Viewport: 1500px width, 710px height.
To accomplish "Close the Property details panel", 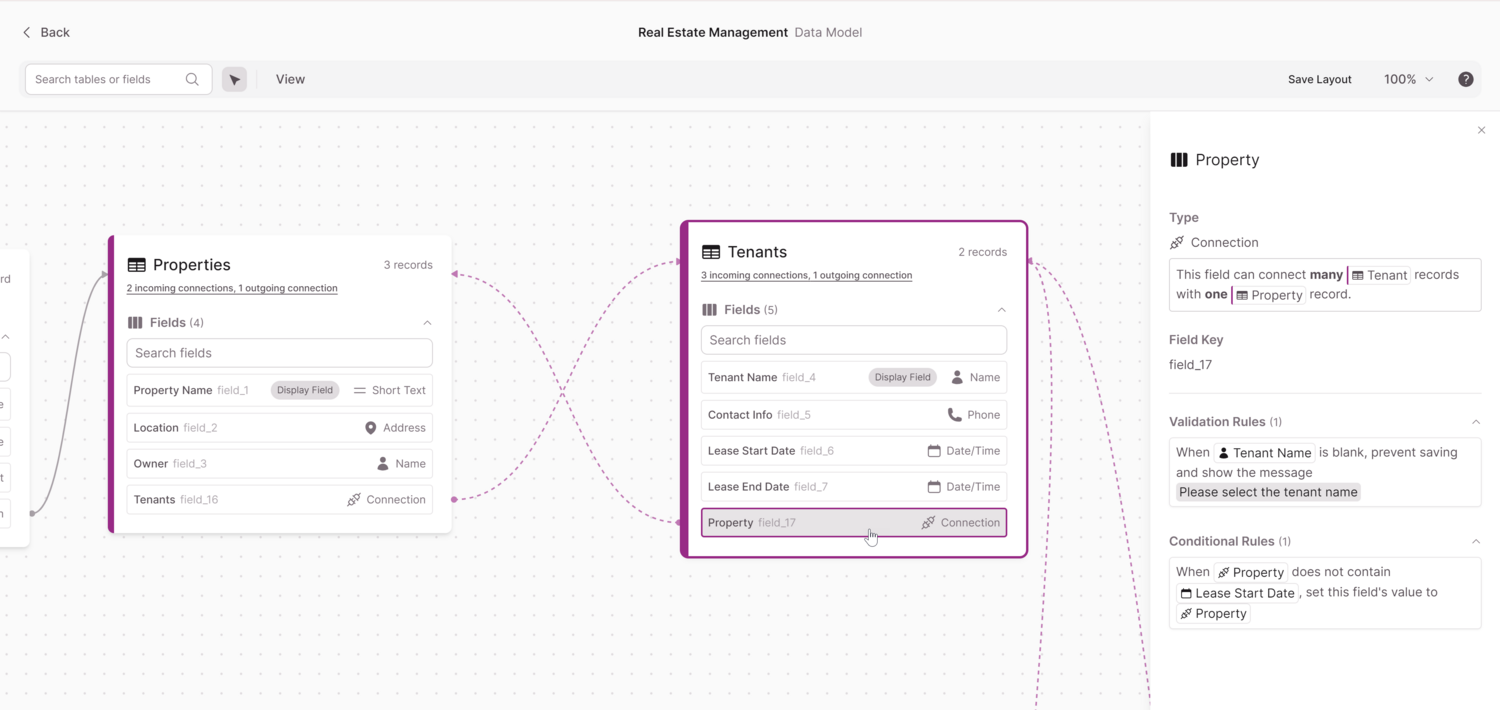I will click(x=1481, y=130).
